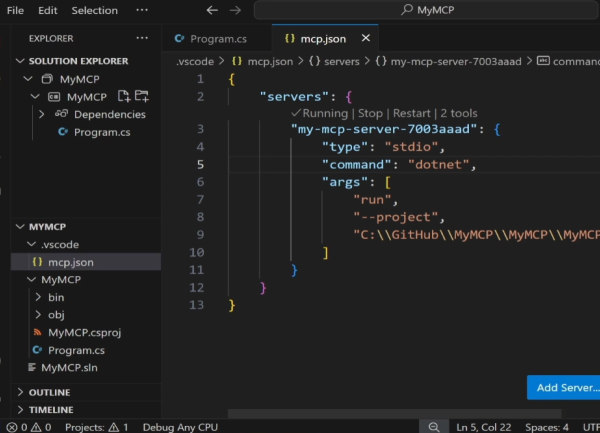Image resolution: width=600 pixels, height=433 pixels.
Task: Open Program.cs under the MyMCP folder
Action: pyautogui.click(x=76, y=350)
